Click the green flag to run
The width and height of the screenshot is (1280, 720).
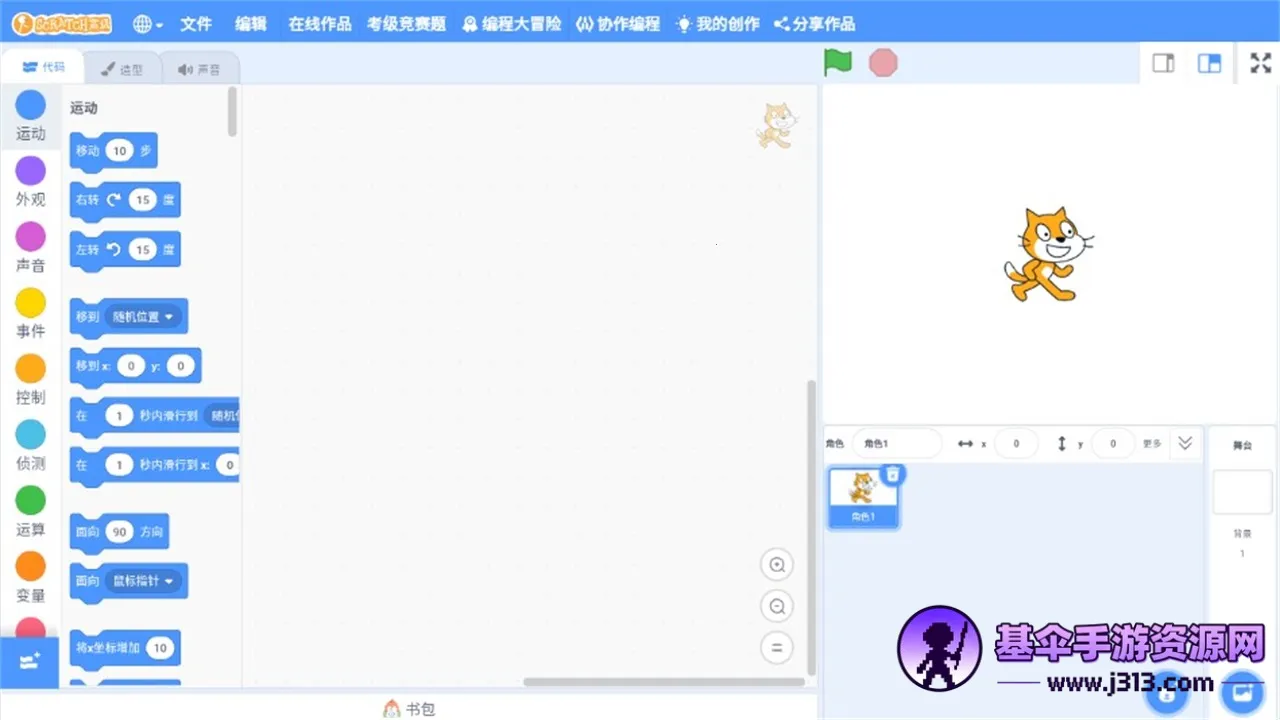coord(837,63)
